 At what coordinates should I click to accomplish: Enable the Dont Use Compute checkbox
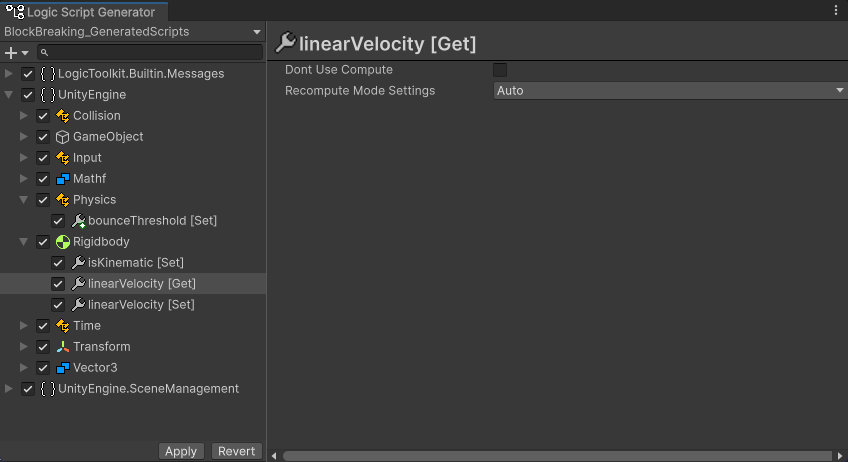point(500,70)
